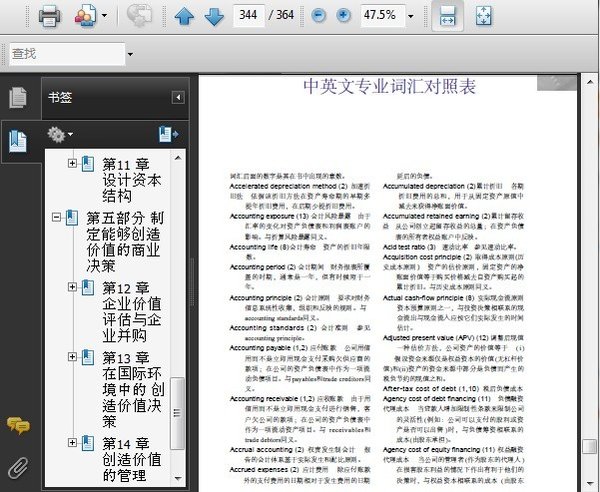
Task: Click the bookmarks panel scroll-up arrow
Action: point(178,157)
